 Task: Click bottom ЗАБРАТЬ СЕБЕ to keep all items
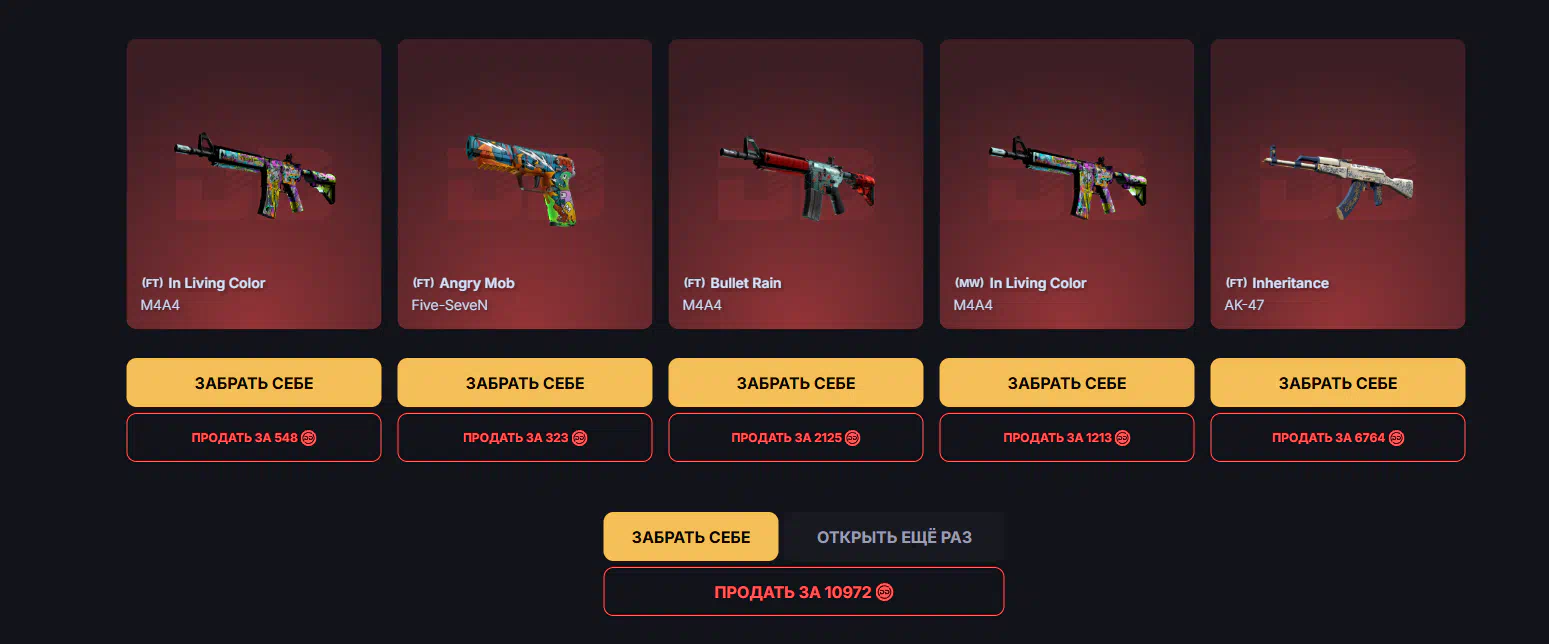pyautogui.click(x=691, y=536)
